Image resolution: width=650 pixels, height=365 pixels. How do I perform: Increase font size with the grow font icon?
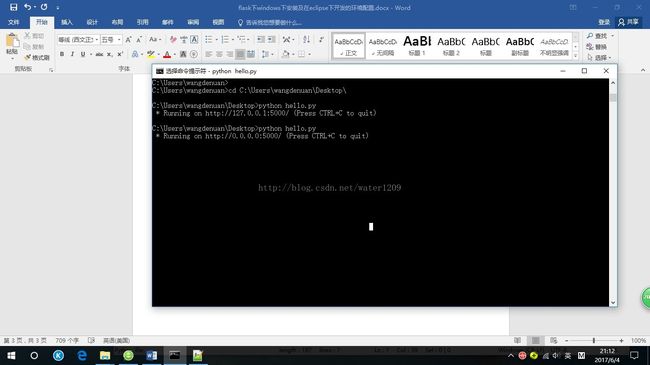pos(129,39)
